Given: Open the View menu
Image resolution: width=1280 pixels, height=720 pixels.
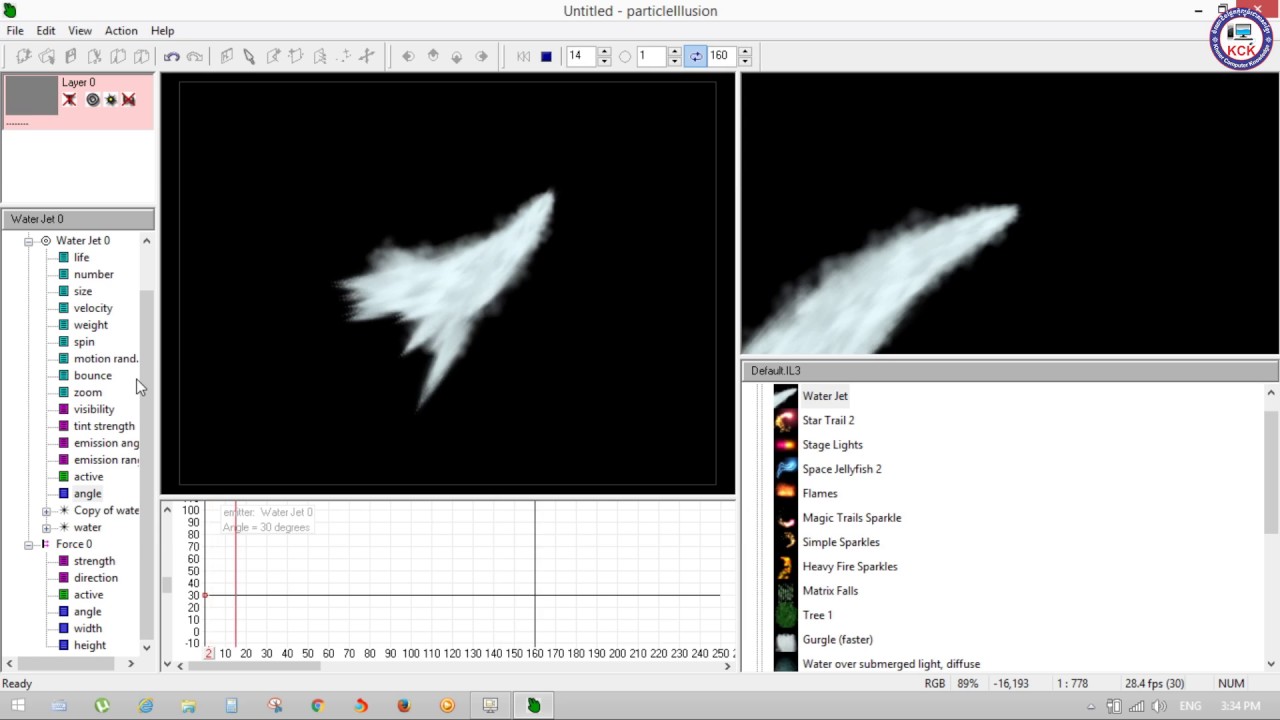Looking at the screenshot, I should click(x=80, y=31).
